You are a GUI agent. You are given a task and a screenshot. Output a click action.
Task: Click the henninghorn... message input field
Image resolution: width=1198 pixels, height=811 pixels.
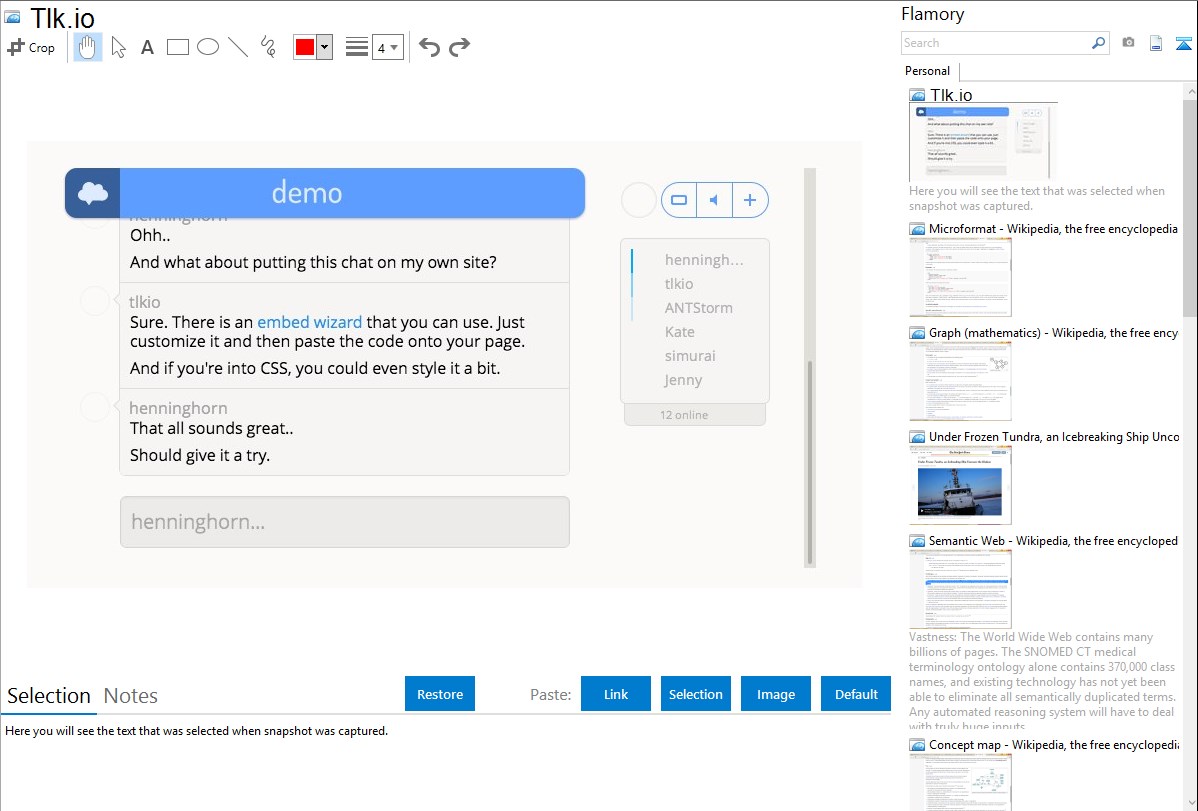pyautogui.click(x=345, y=522)
